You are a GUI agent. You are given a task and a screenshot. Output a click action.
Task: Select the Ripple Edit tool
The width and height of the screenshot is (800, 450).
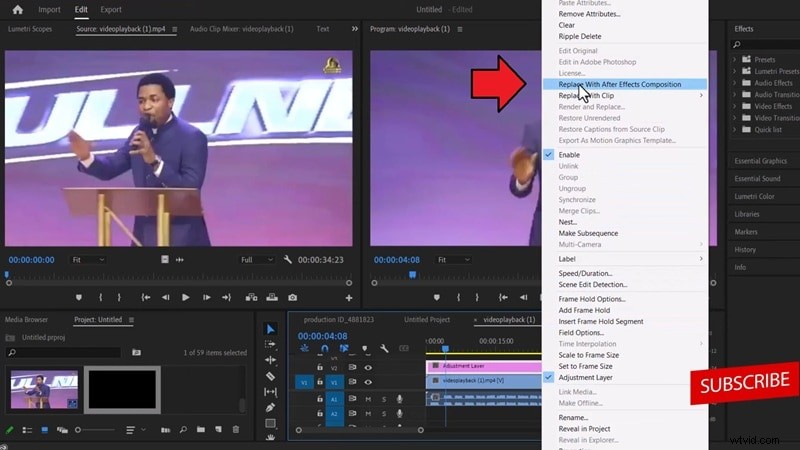pos(270,360)
